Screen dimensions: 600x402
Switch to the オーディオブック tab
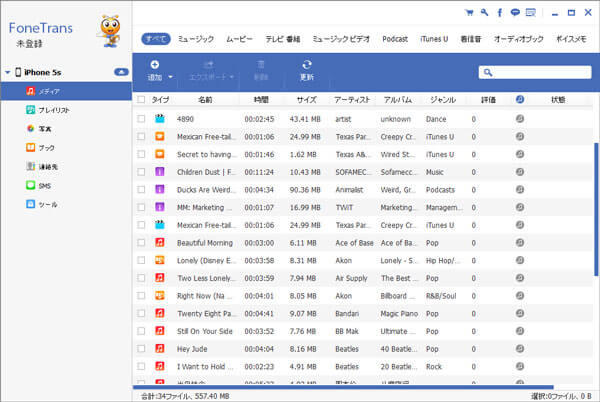tap(518, 39)
